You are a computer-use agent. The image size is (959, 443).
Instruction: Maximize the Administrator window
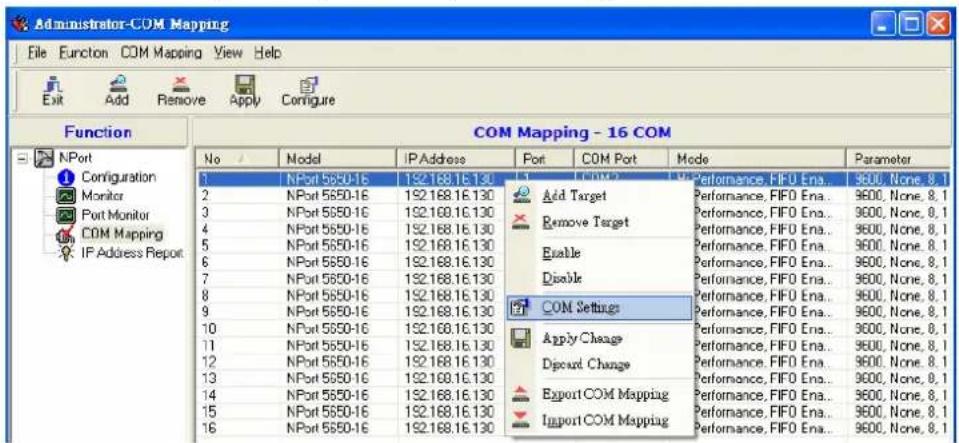point(909,24)
